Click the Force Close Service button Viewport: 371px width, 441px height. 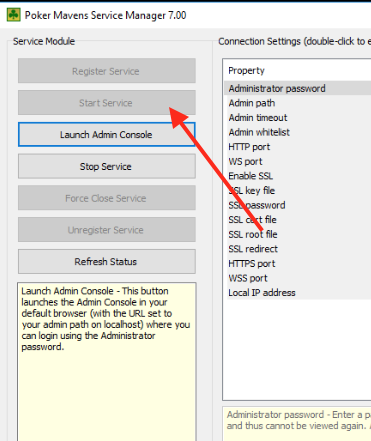(107, 198)
